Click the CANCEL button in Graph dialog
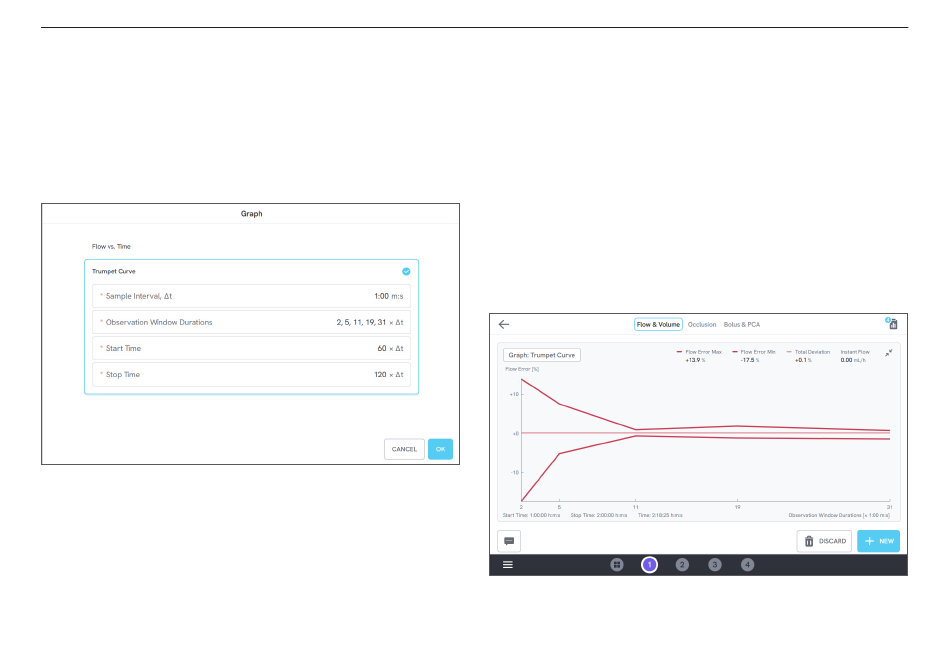This screenshot has width=950, height=657. coord(404,449)
